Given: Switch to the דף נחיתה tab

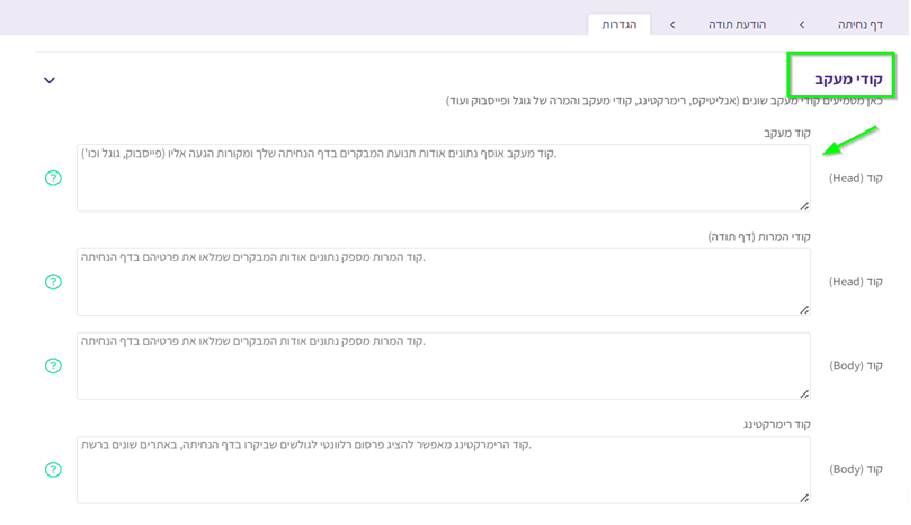Looking at the screenshot, I should pos(859,25).
